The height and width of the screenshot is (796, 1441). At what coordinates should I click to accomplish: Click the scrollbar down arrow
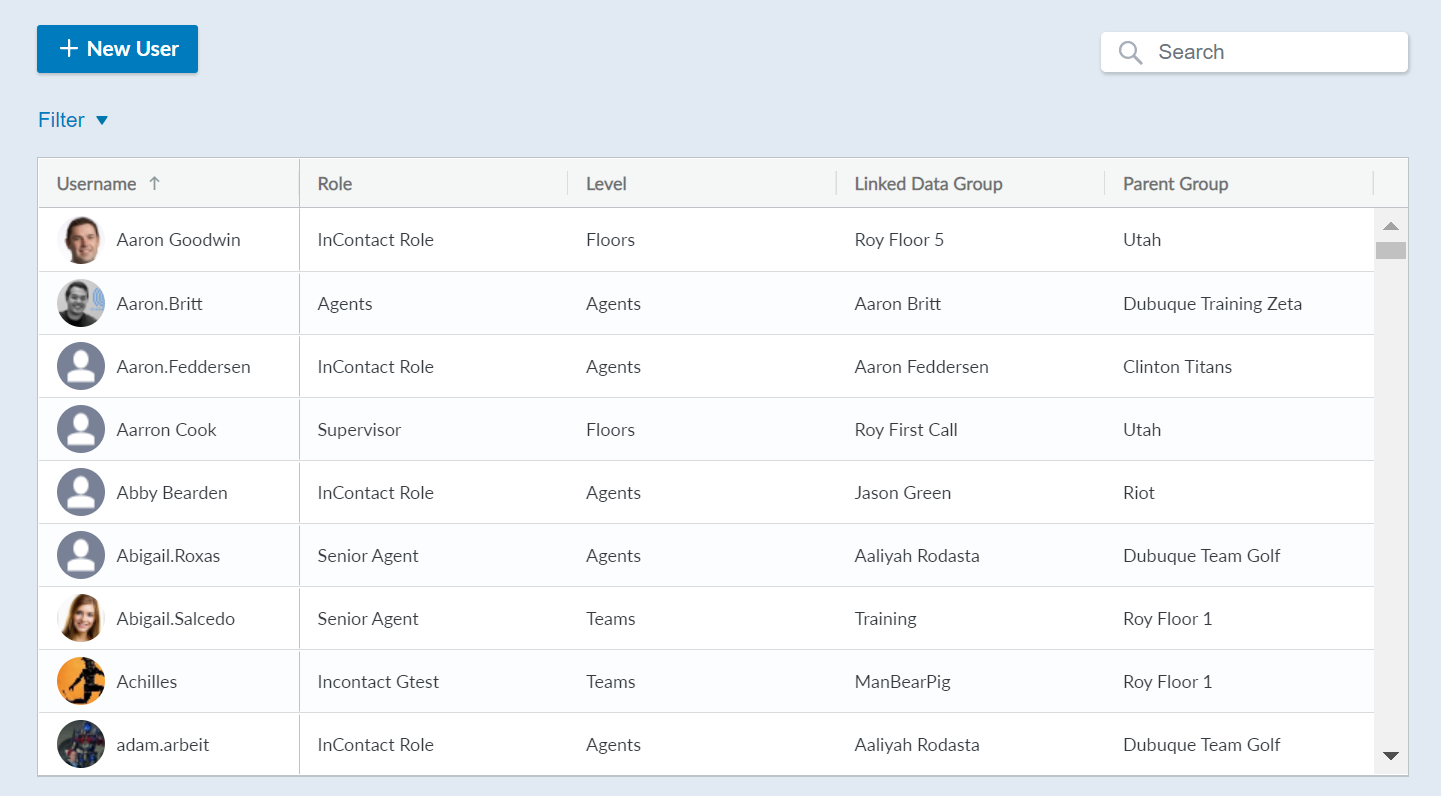point(1390,755)
